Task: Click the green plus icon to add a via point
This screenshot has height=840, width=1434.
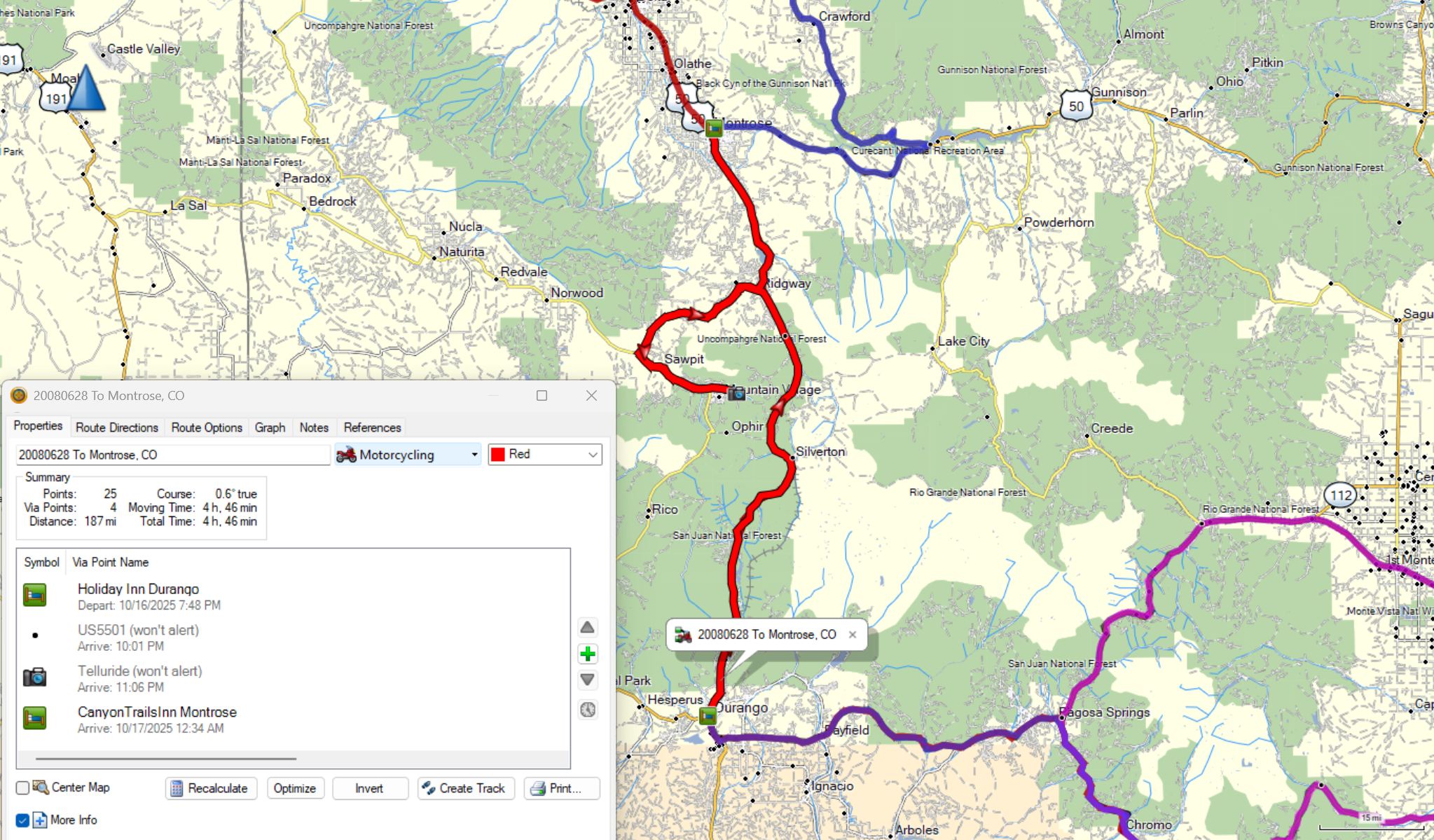Action: coord(587,654)
